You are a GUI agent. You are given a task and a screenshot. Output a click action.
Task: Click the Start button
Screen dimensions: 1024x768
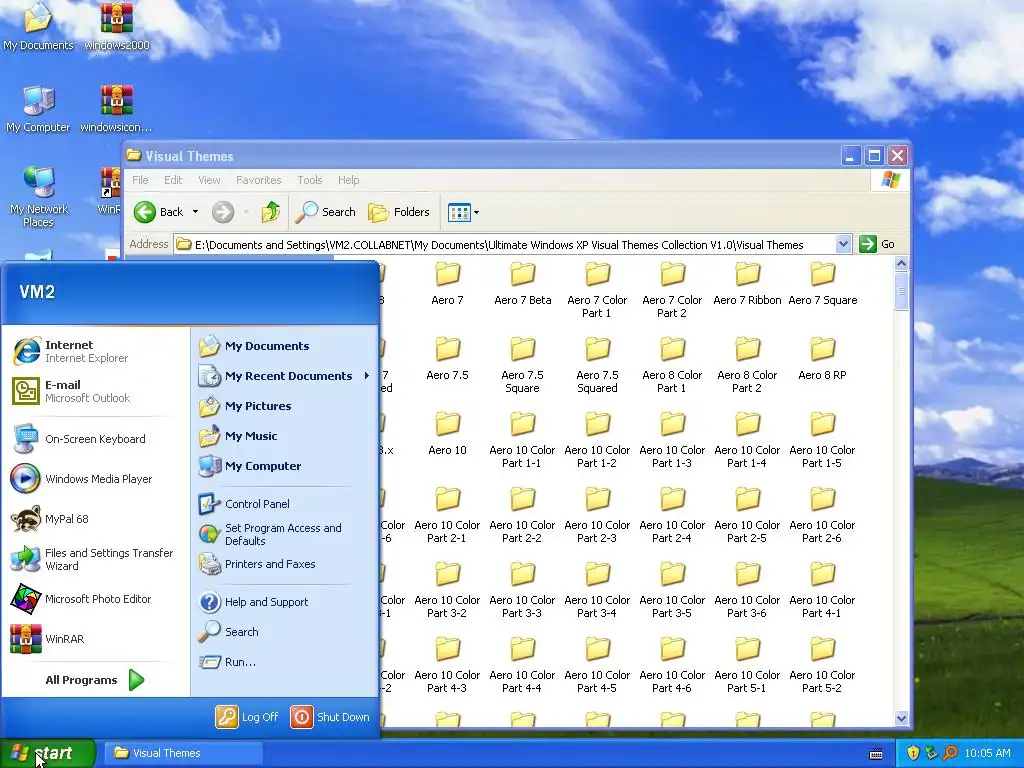click(x=47, y=753)
